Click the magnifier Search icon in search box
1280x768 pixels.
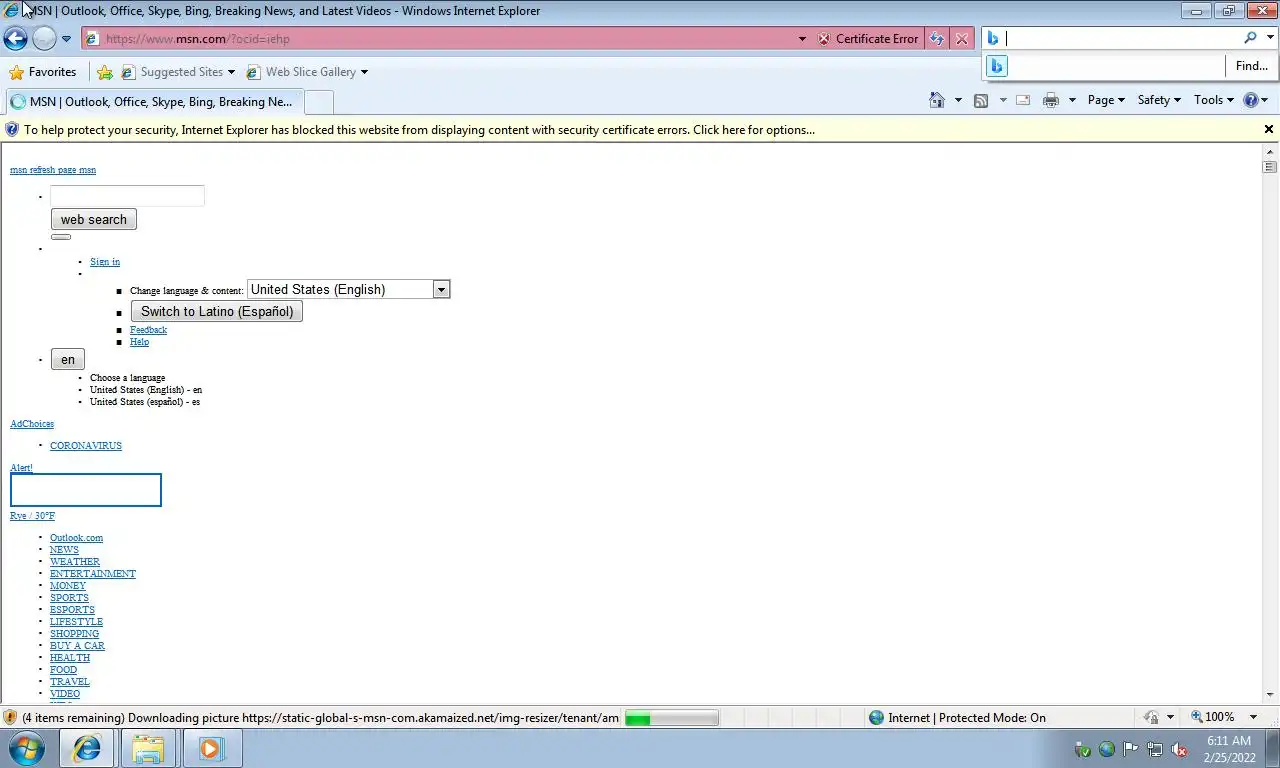click(x=1250, y=38)
